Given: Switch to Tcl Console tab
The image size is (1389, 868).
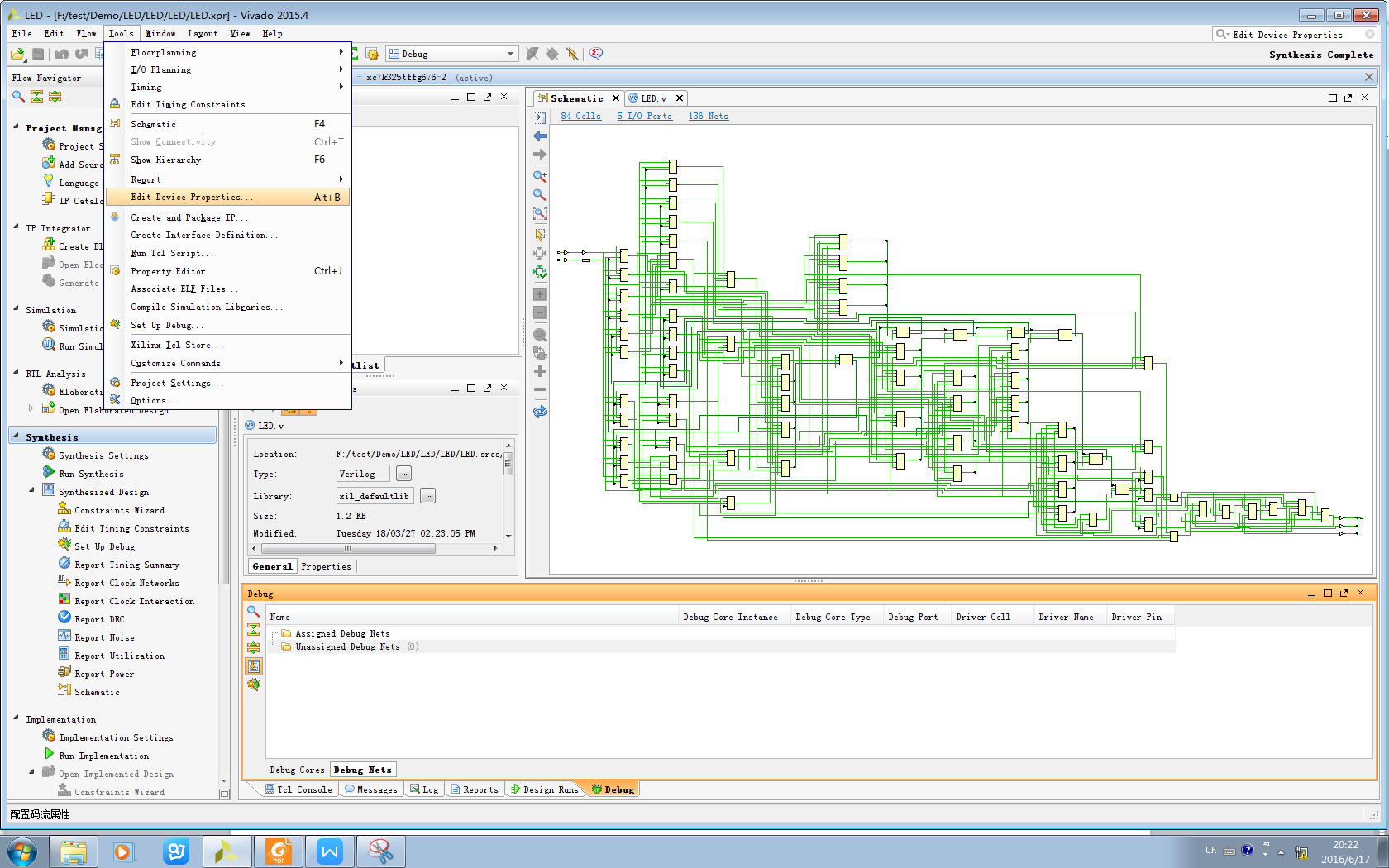Looking at the screenshot, I should [x=298, y=789].
